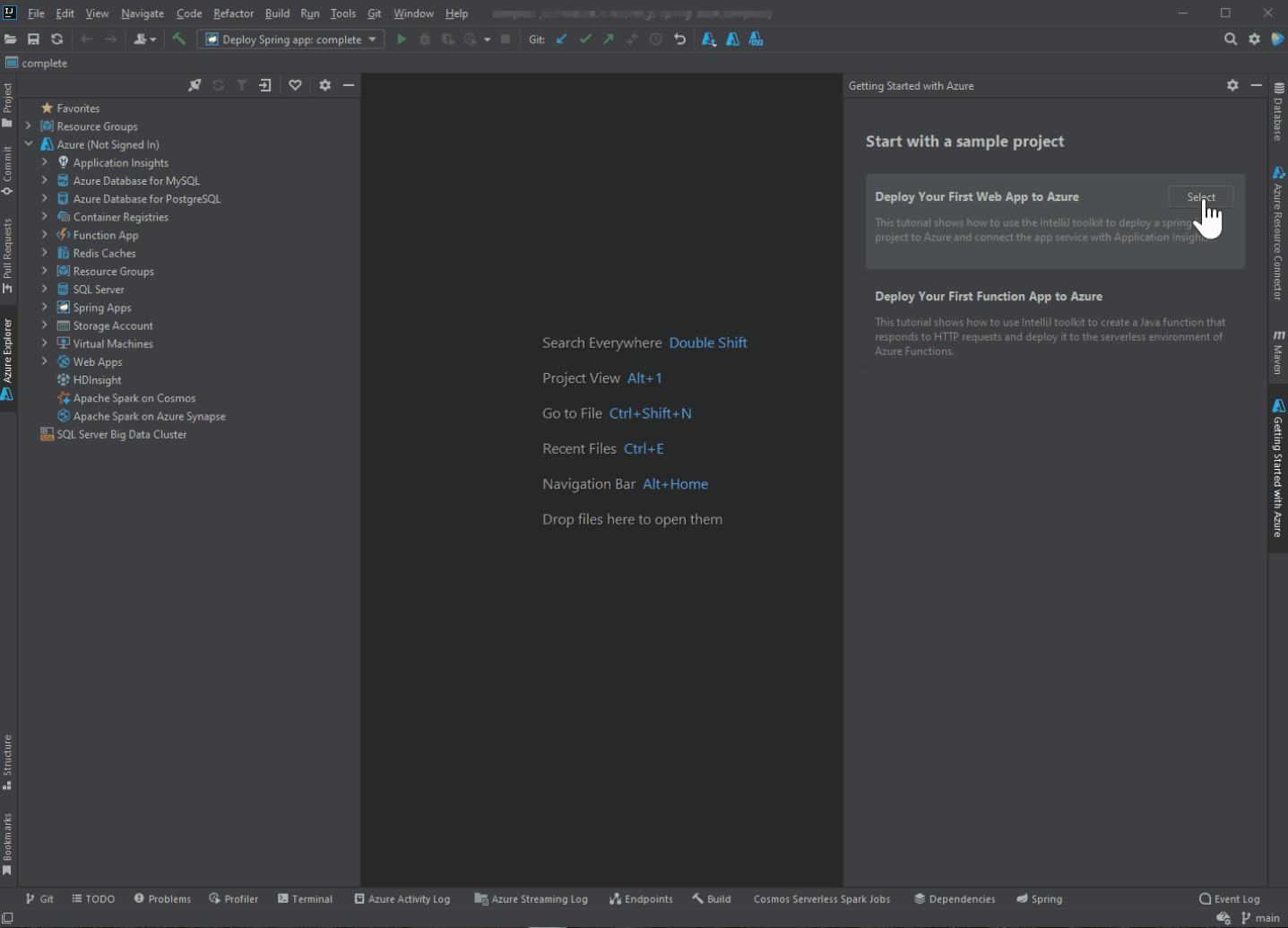Click the last Azure icon in toolbar
The height and width of the screenshot is (928, 1288).
point(756,39)
